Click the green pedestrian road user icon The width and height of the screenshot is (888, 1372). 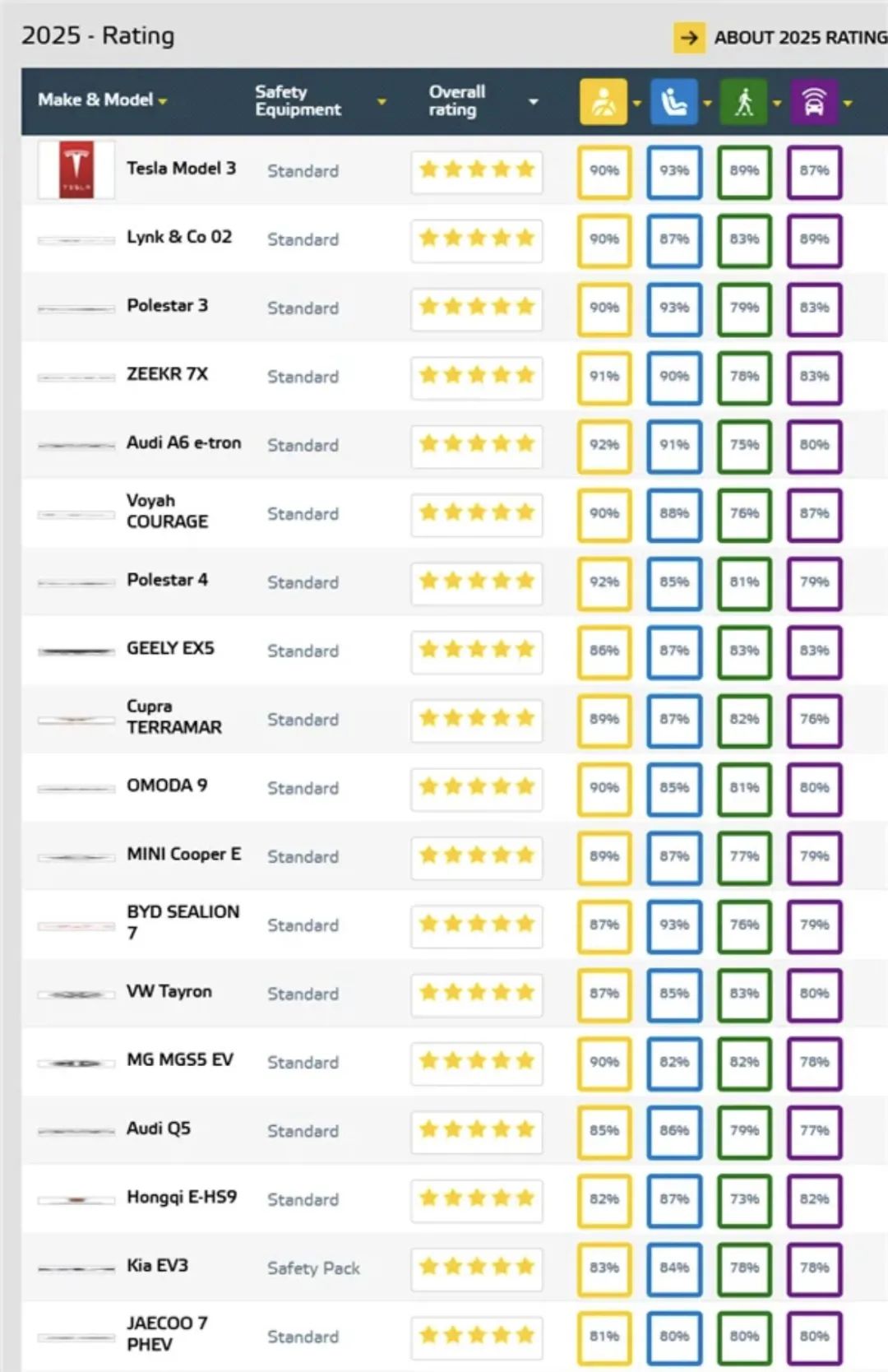[x=743, y=102]
